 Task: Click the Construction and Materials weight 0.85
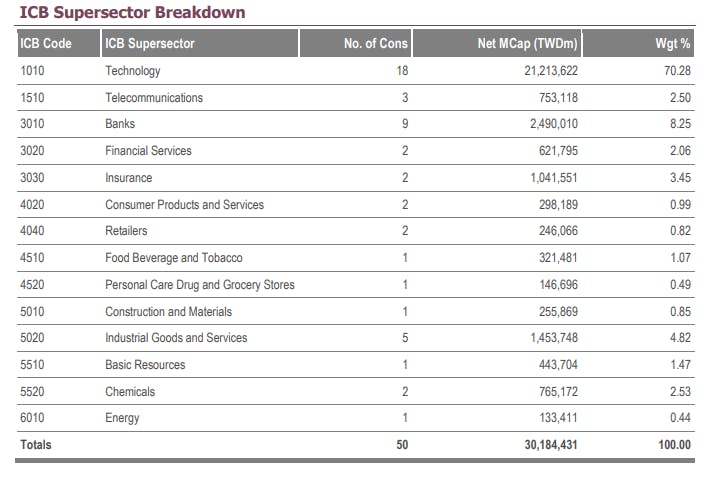[x=679, y=312]
